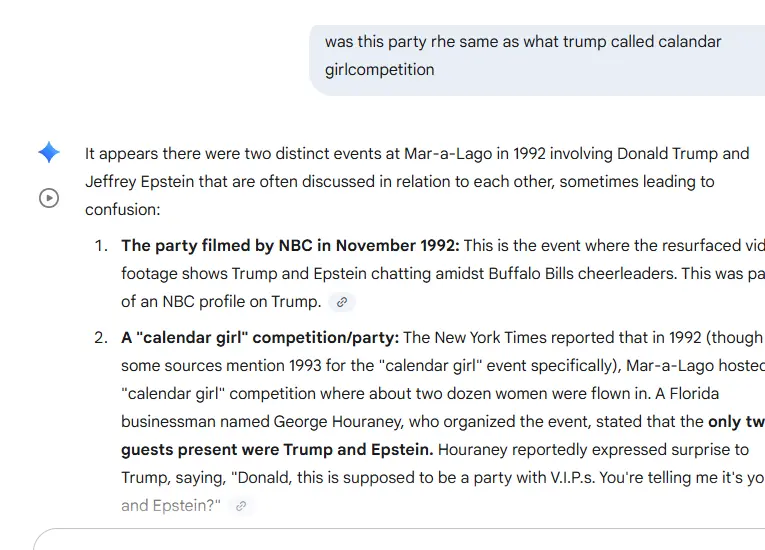Click bold text 'guests present were Trump and Epstein.'
The width and height of the screenshot is (765, 550).
coord(278,450)
